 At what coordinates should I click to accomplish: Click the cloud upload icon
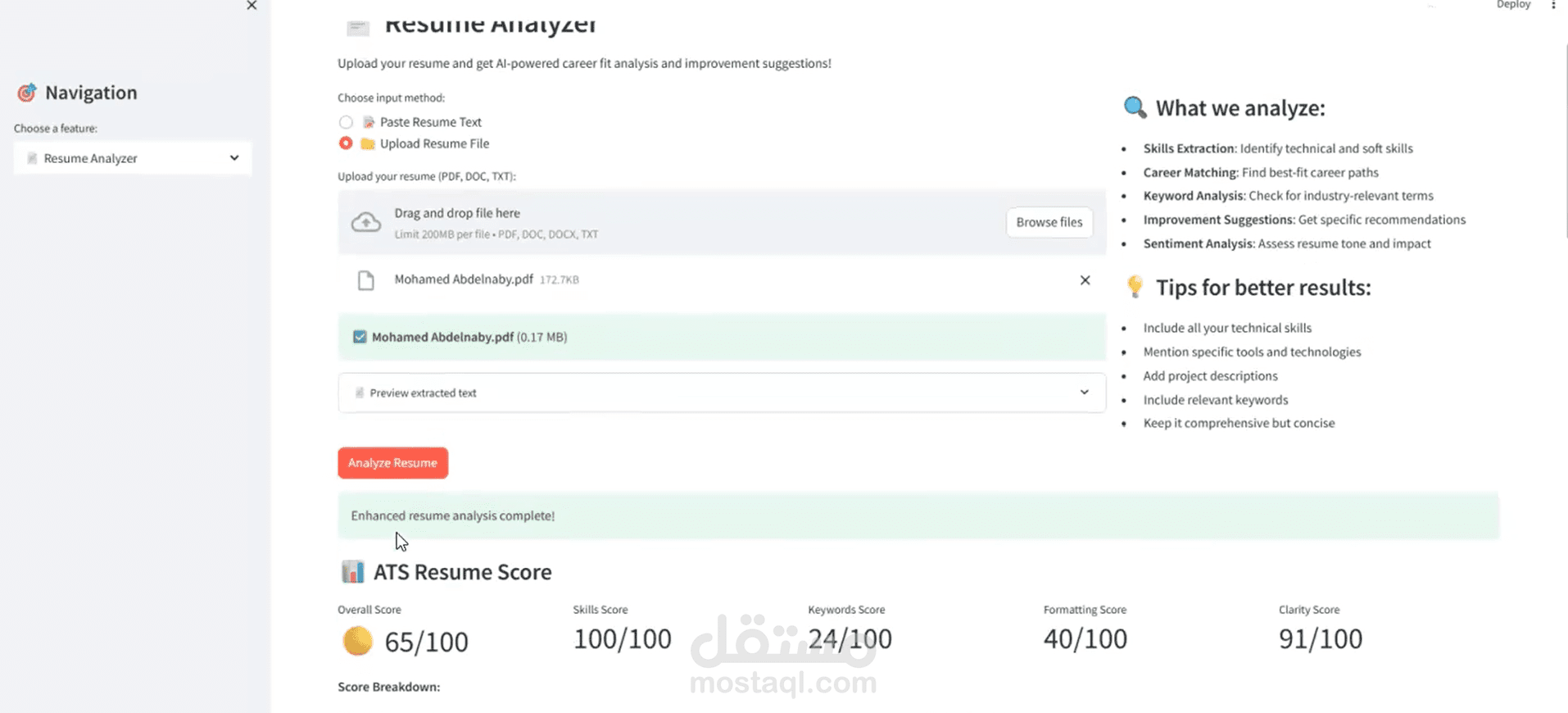tap(366, 222)
